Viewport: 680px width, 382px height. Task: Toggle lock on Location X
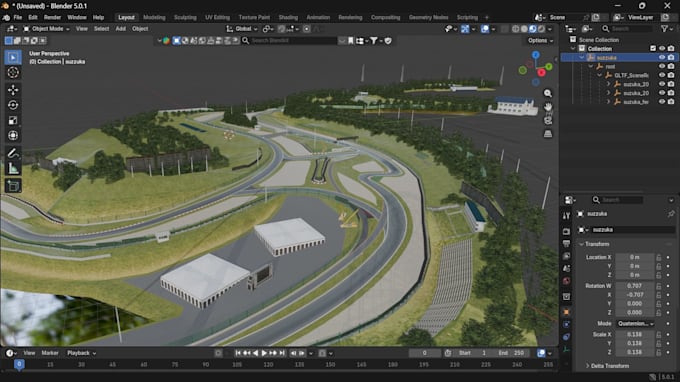click(659, 257)
